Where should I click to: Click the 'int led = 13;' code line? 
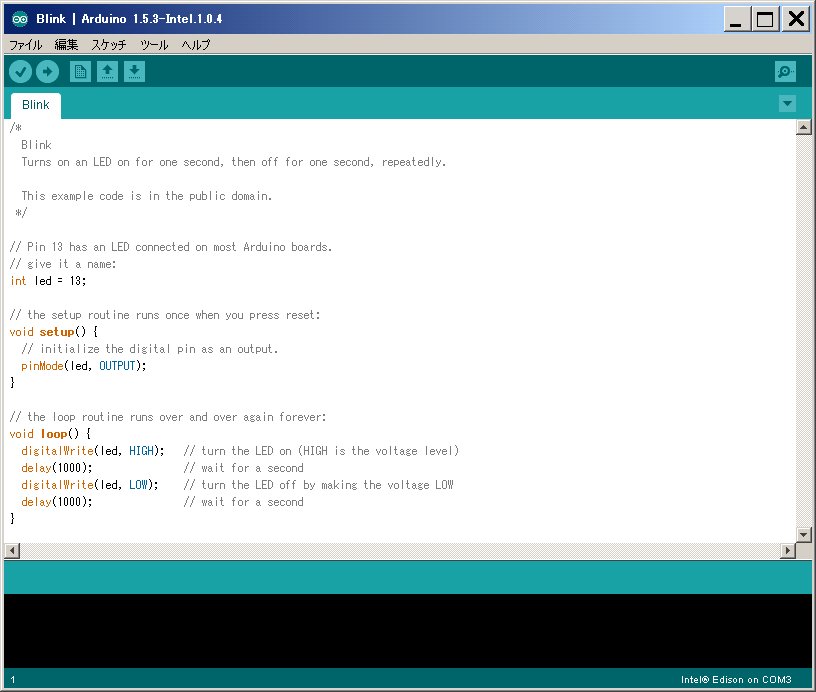tap(48, 281)
